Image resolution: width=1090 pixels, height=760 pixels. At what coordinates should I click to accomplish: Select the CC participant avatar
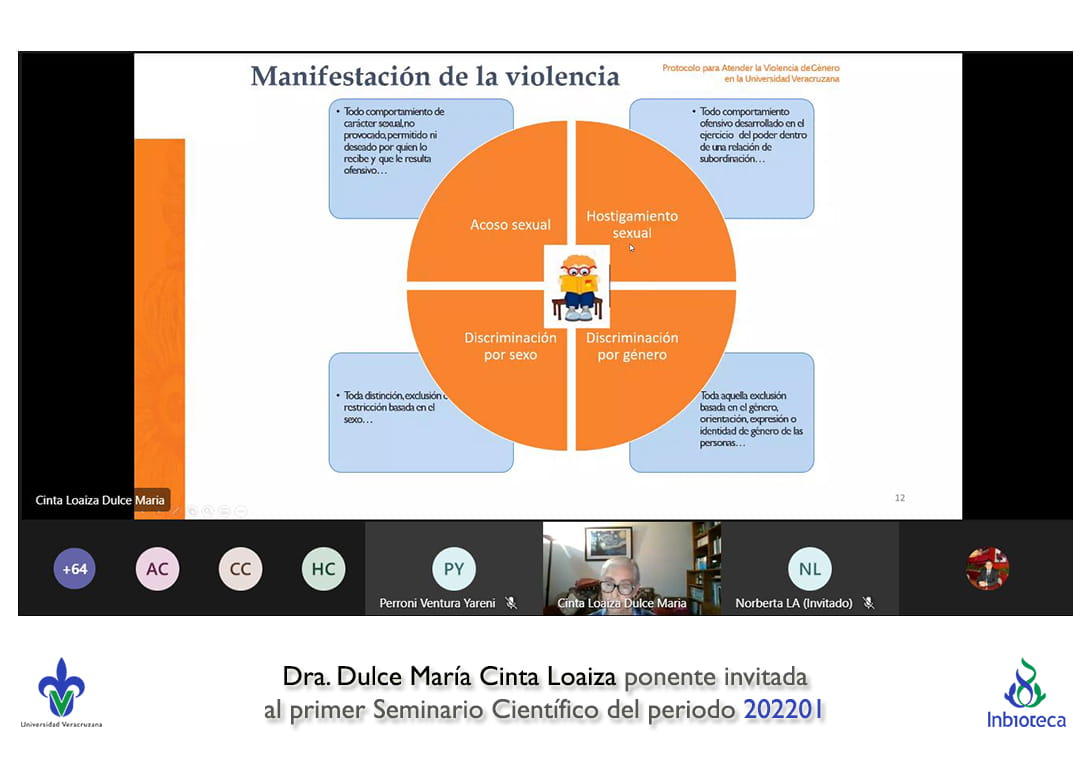tap(240, 569)
